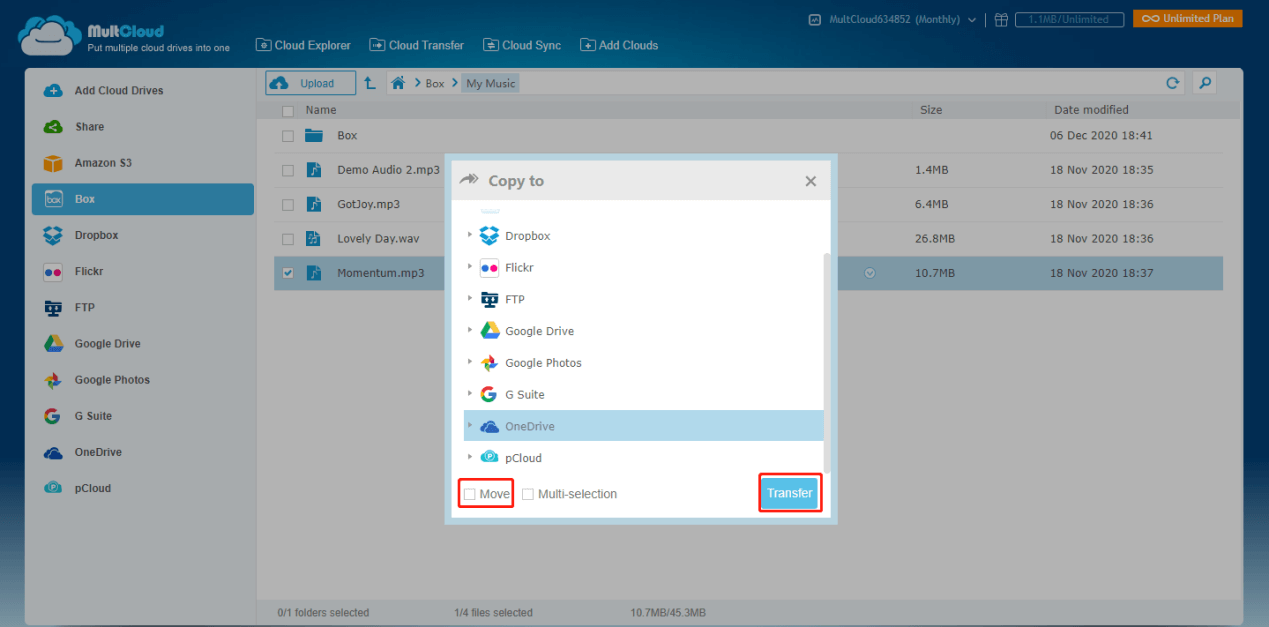Open the Add Clouds menu item
The width and height of the screenshot is (1269, 627).
pos(619,45)
